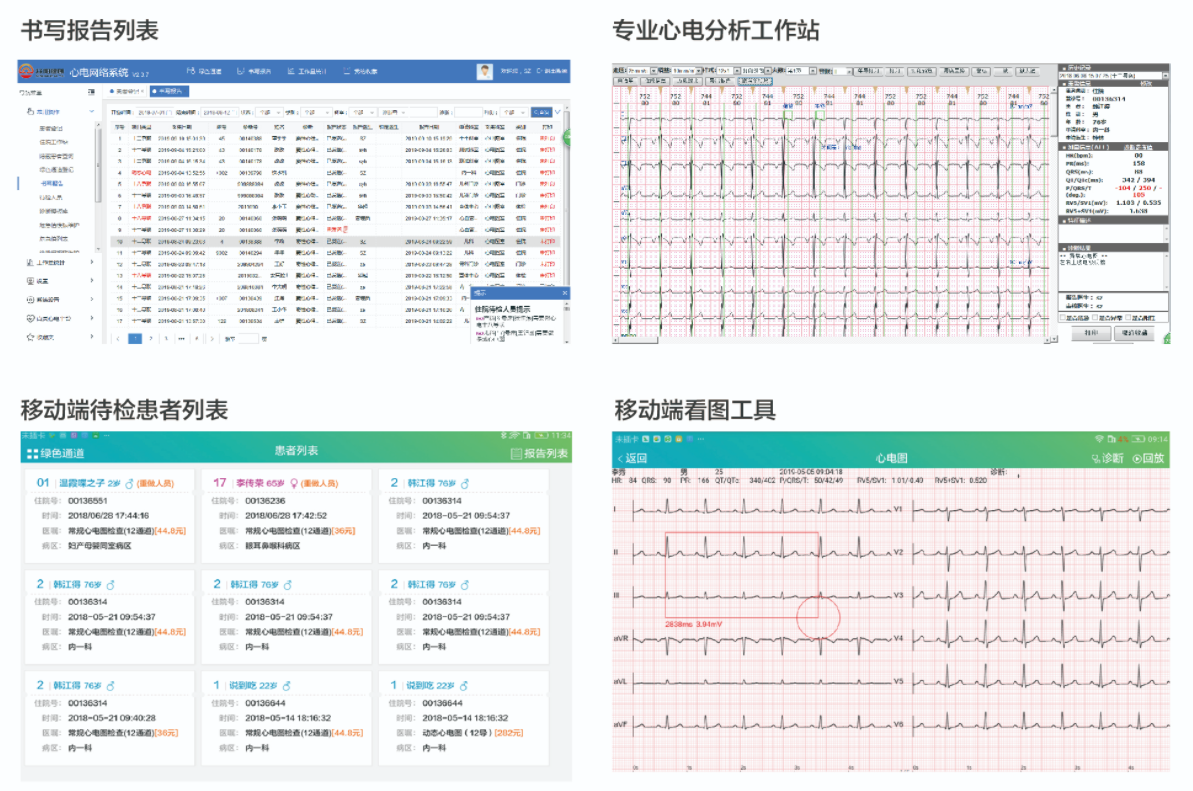This screenshot has width=1193, height=791.
Task: Collapse the web sidebar using the fold icon
Action: (x=91, y=92)
